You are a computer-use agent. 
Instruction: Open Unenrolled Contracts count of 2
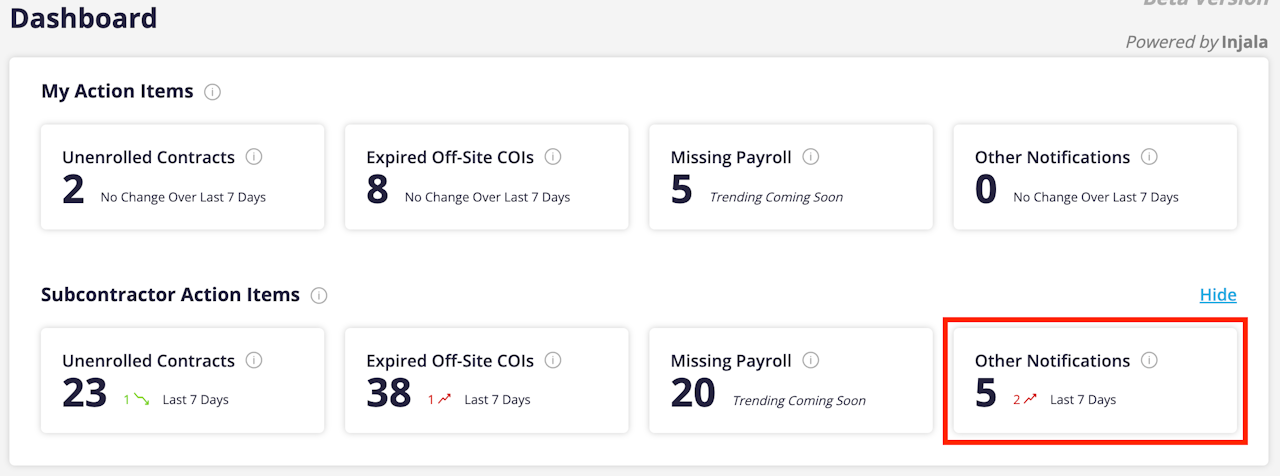(x=73, y=189)
